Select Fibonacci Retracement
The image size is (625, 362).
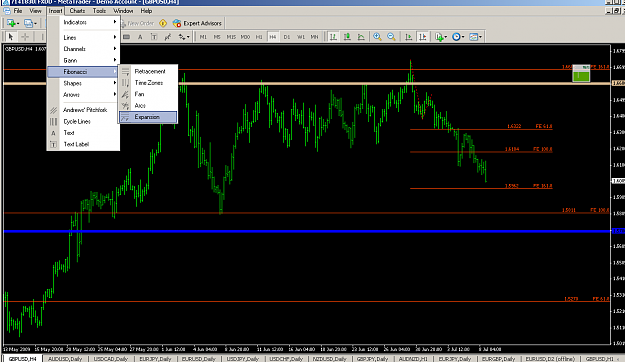(148, 71)
